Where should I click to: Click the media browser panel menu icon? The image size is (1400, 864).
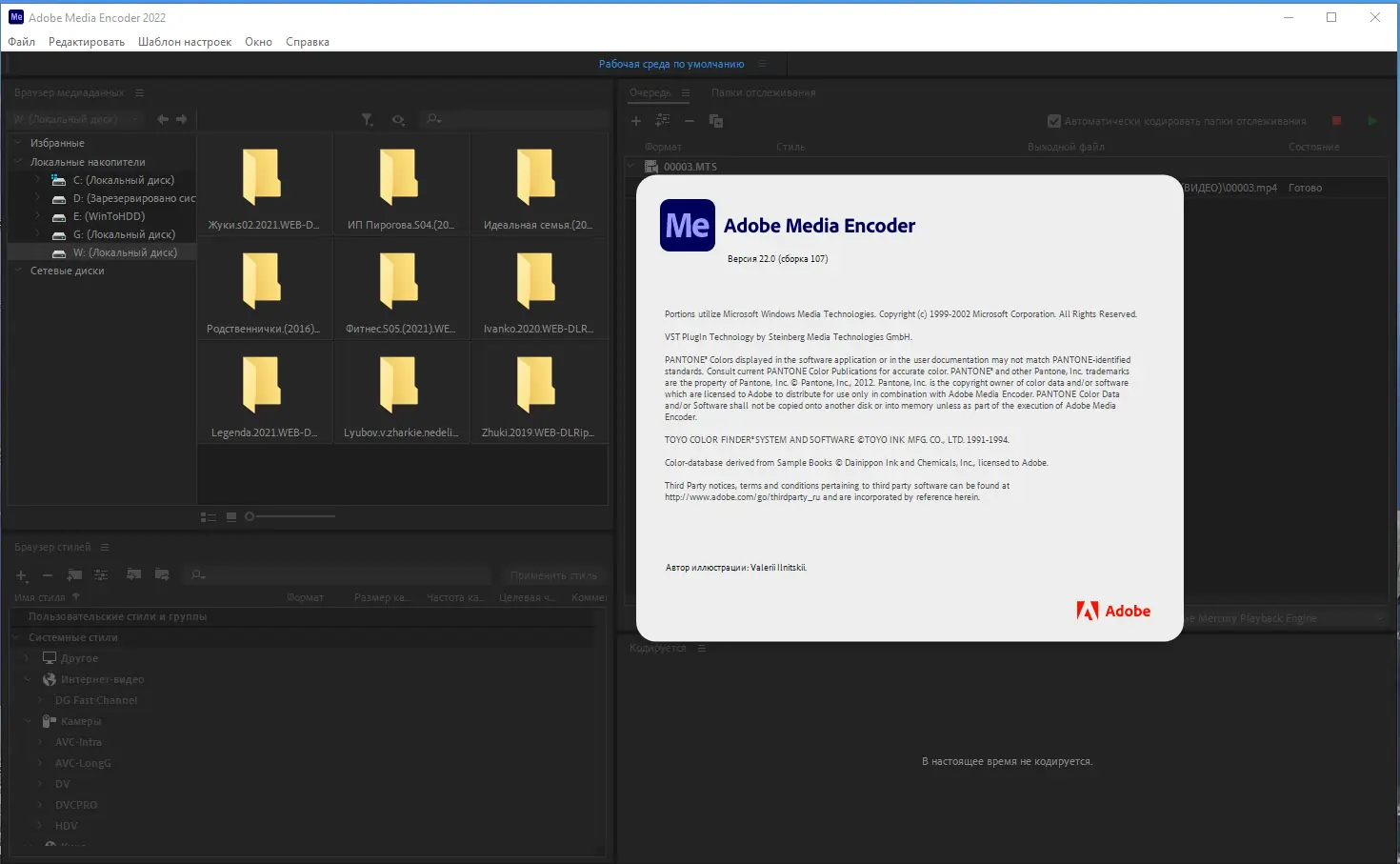(139, 92)
